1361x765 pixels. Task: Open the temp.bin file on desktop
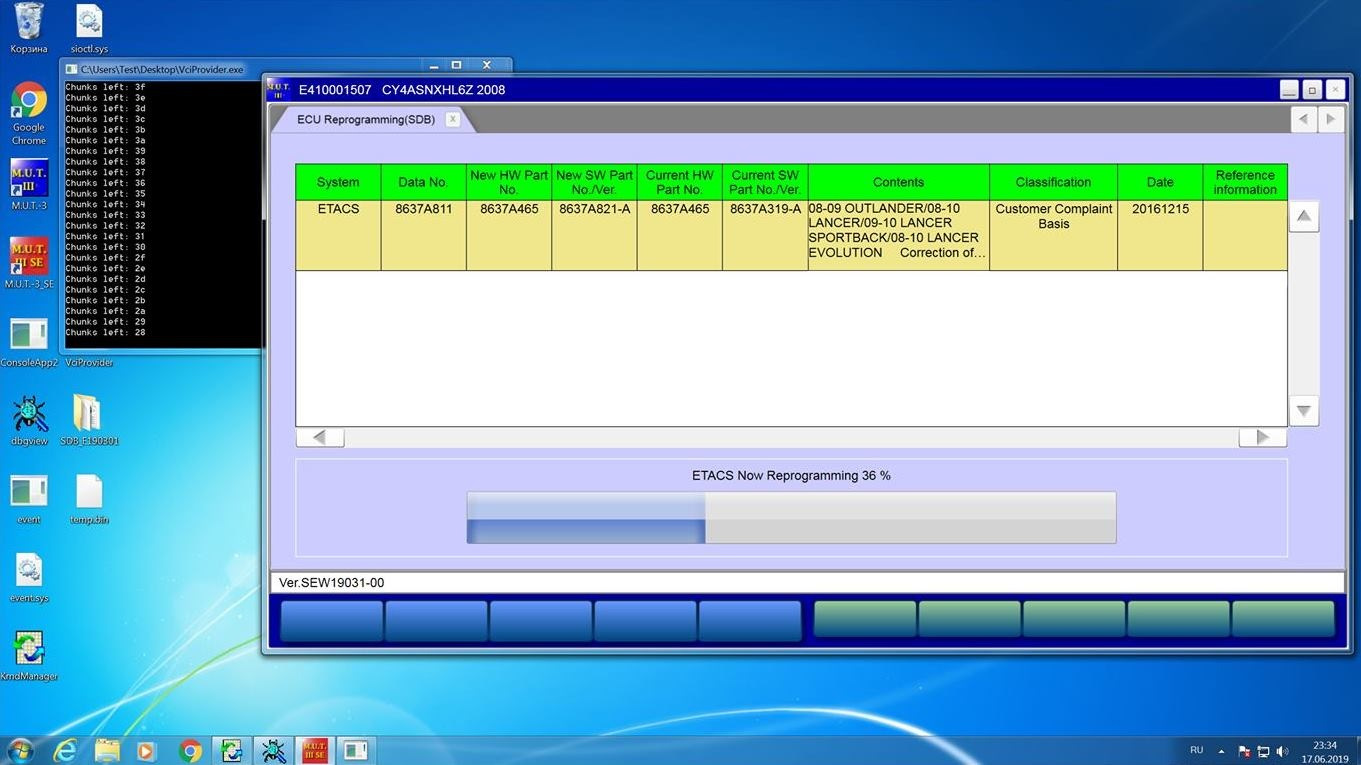pos(89,499)
